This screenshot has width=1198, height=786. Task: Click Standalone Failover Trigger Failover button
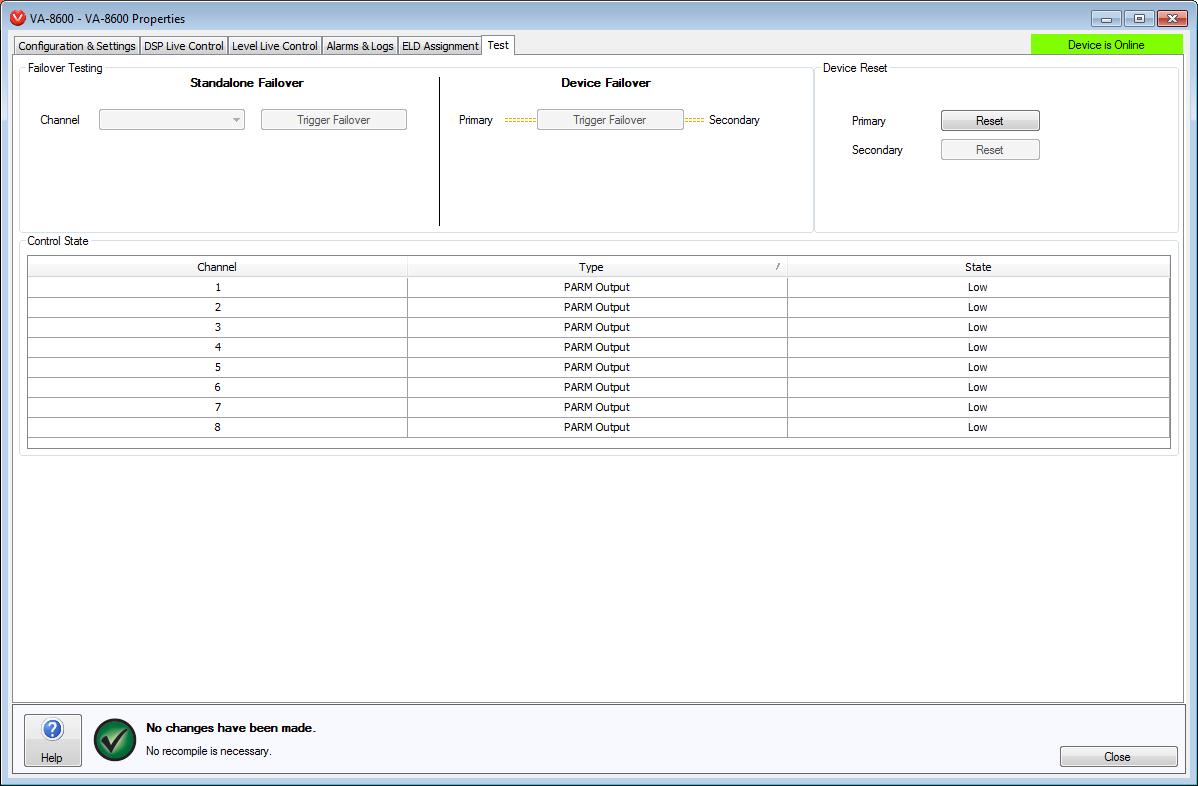334,120
